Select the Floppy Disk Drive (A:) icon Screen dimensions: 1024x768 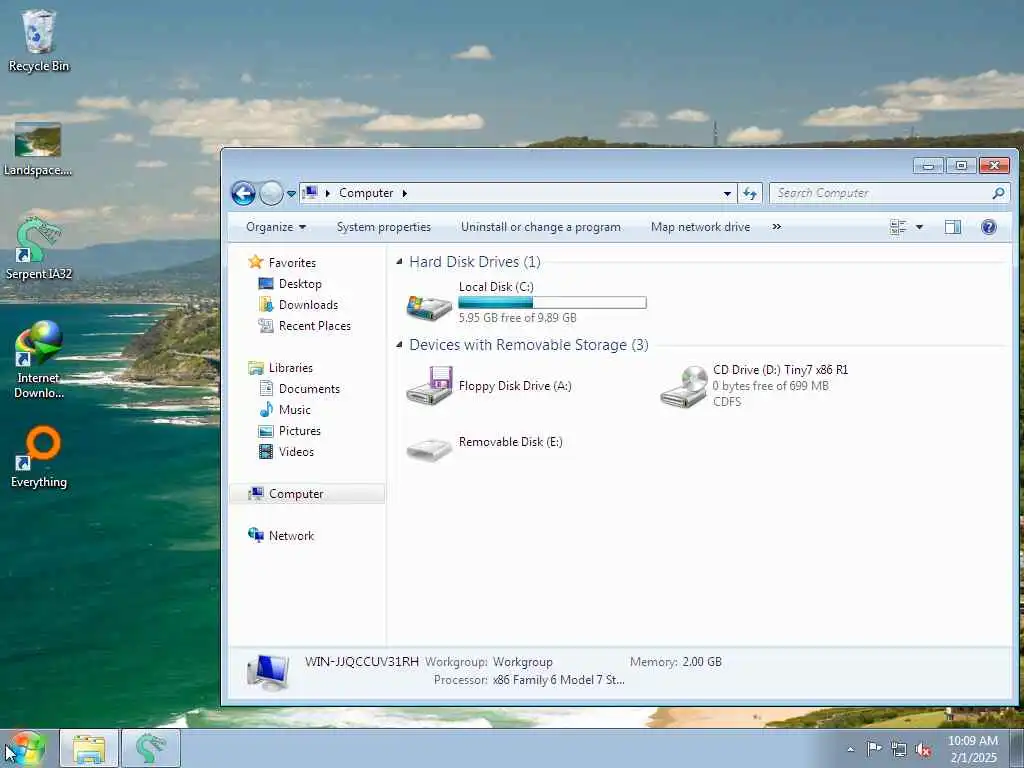(x=428, y=386)
